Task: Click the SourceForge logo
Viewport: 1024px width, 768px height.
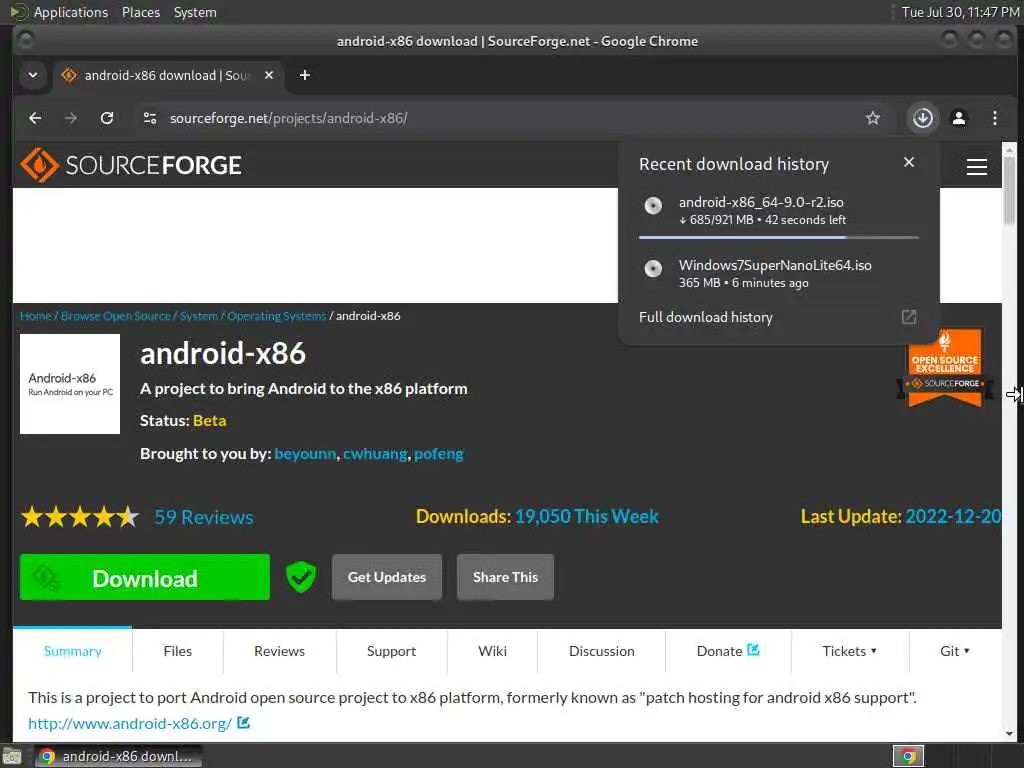Action: pos(131,165)
